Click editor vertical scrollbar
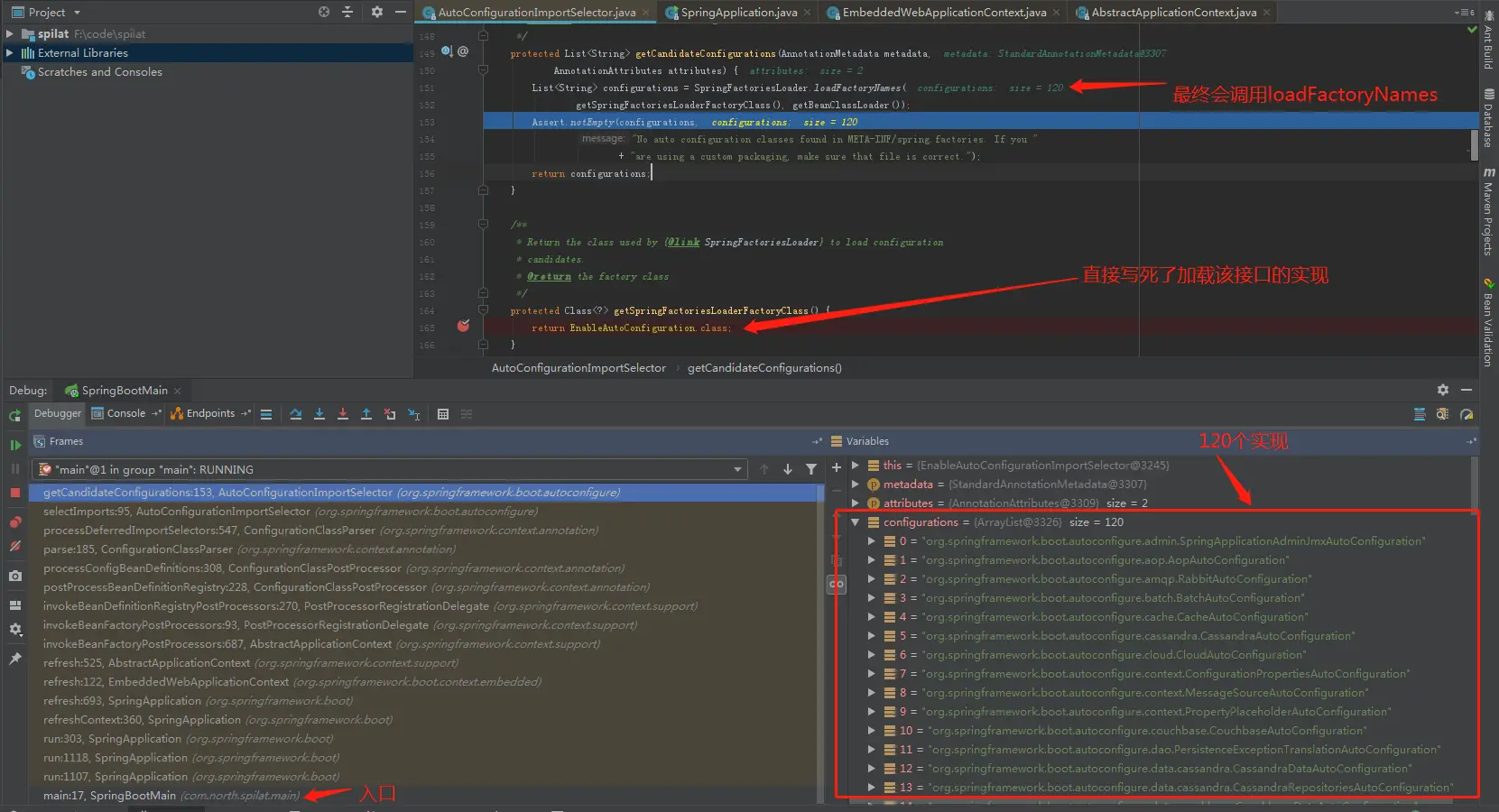Viewport: 1499px width, 812px height. pos(1475,144)
